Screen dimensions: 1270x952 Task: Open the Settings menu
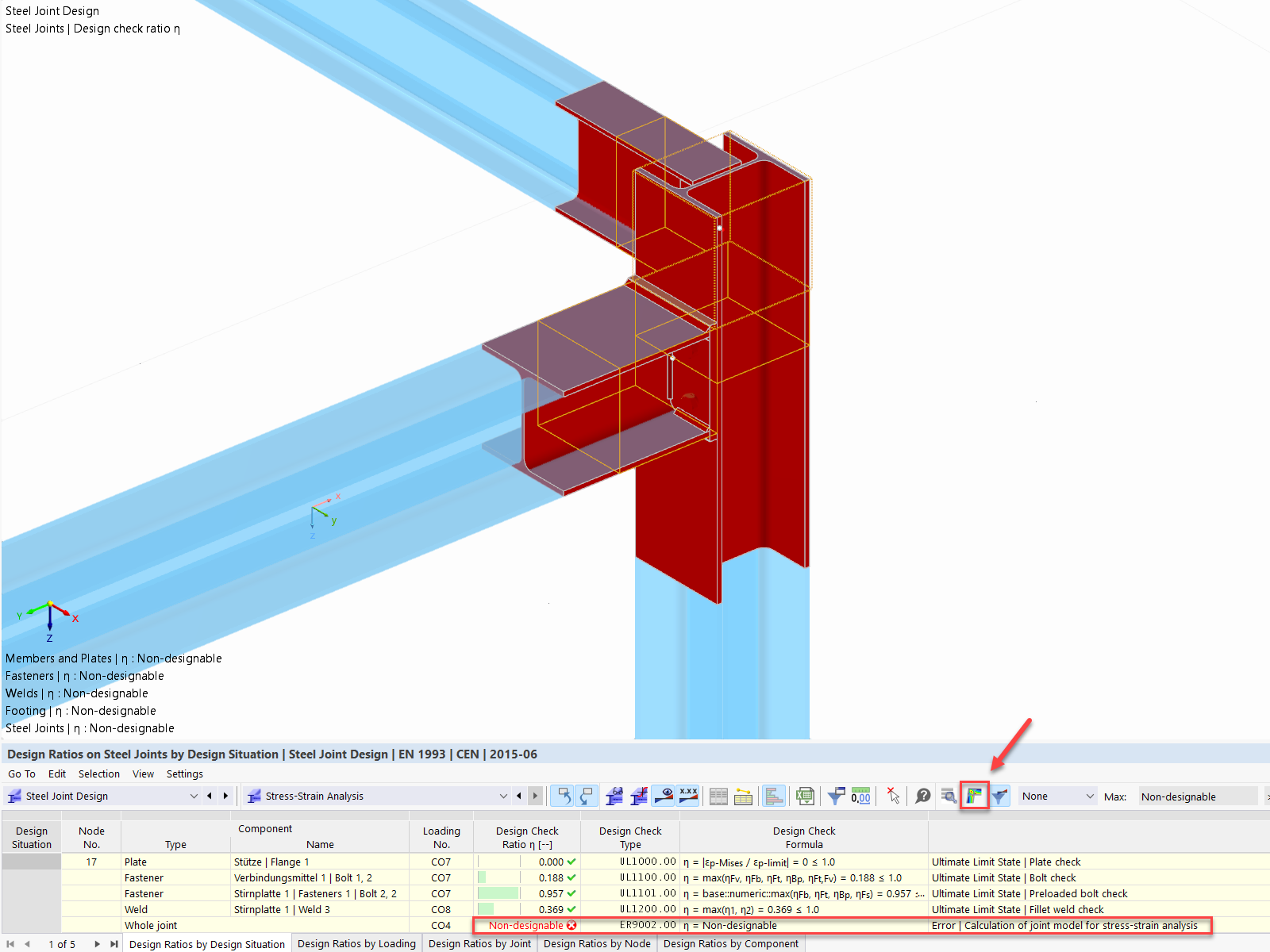point(185,773)
